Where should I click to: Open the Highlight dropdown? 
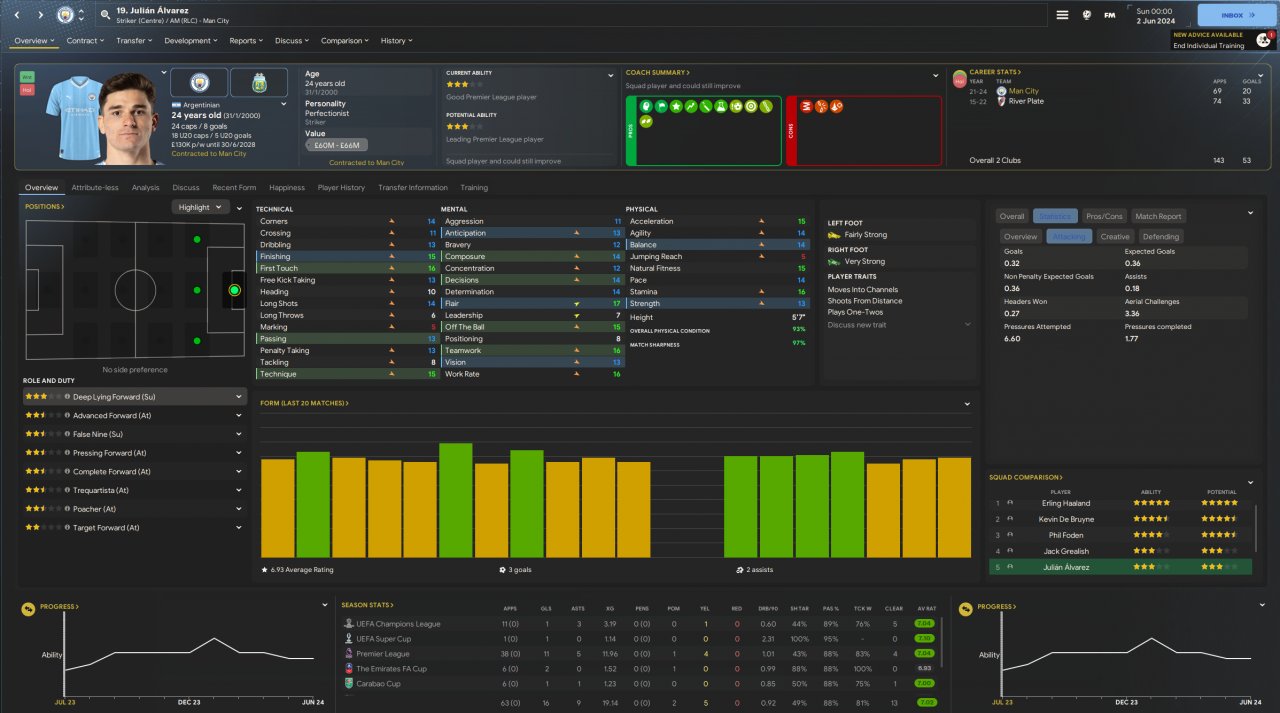click(200, 207)
